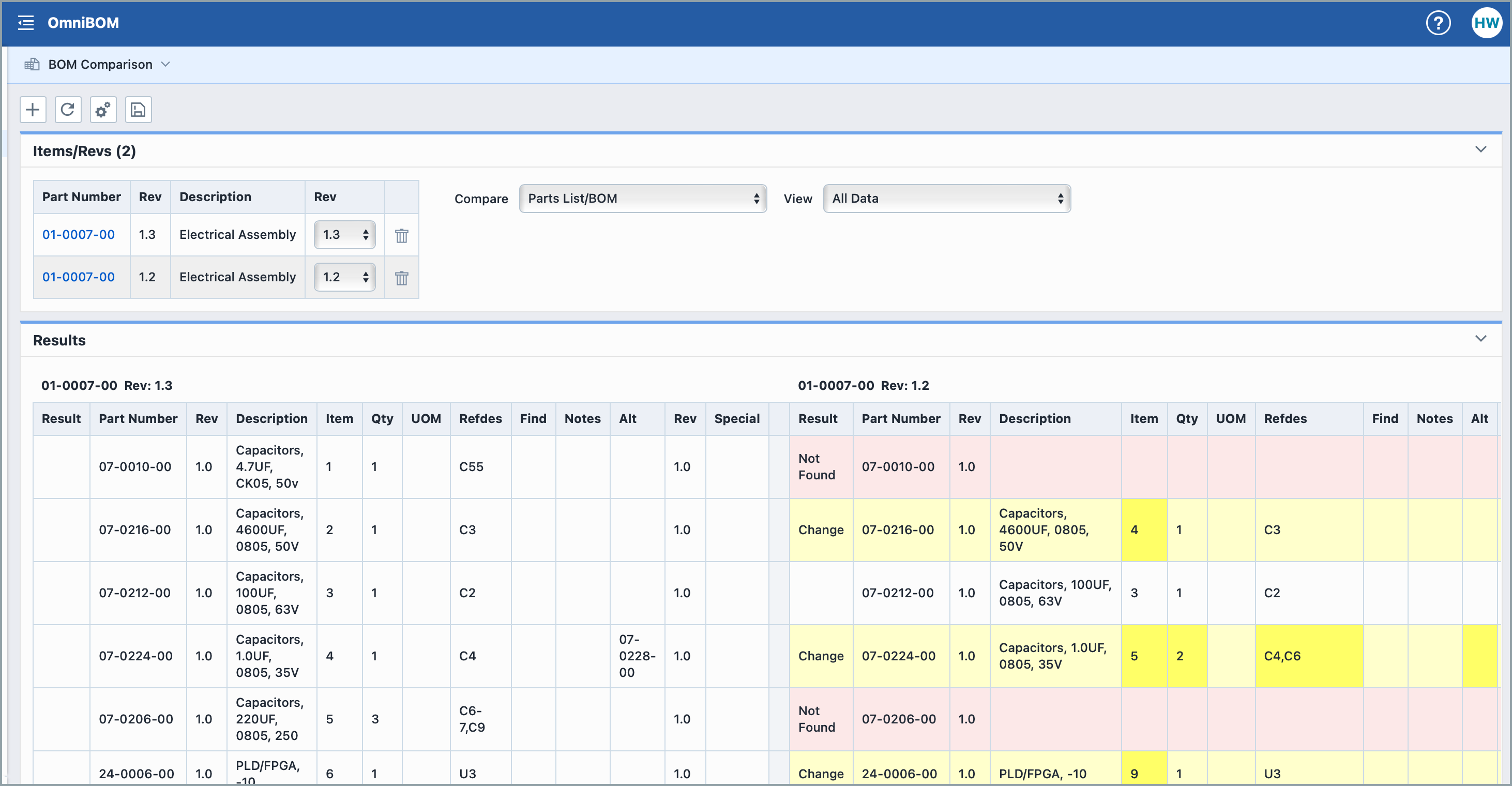Click the refdes C6-7,C9 cell
The image size is (1512, 786).
(480, 719)
